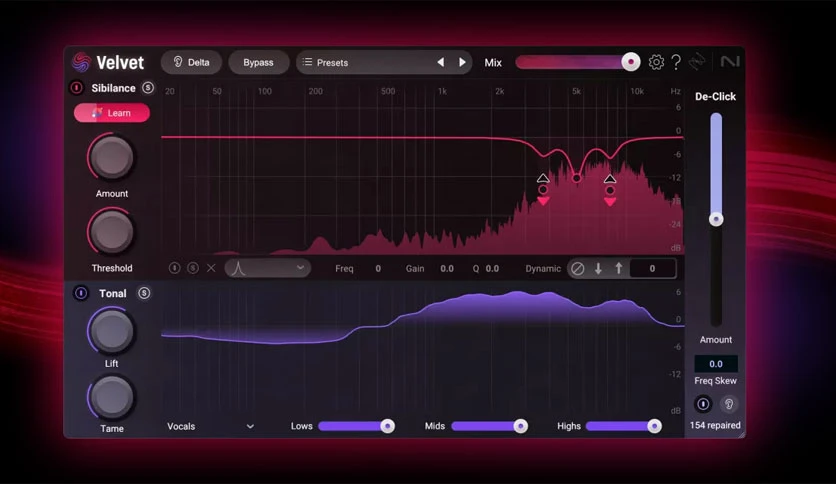The image size is (836, 484).
Task: Click left band upper white triangle
Action: pyautogui.click(x=543, y=178)
